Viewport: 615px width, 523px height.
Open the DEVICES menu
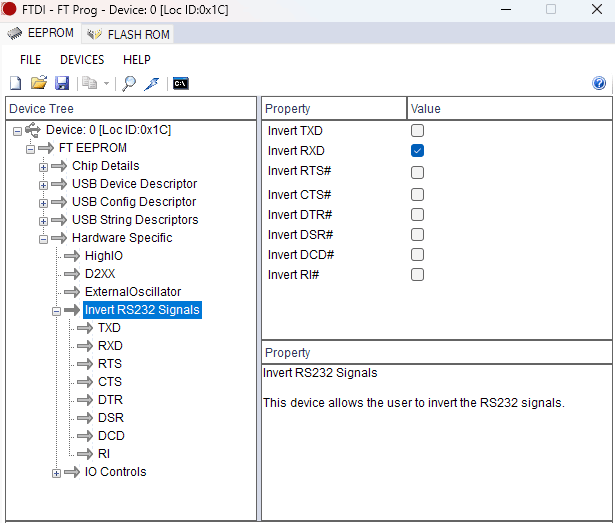[x=82, y=60]
